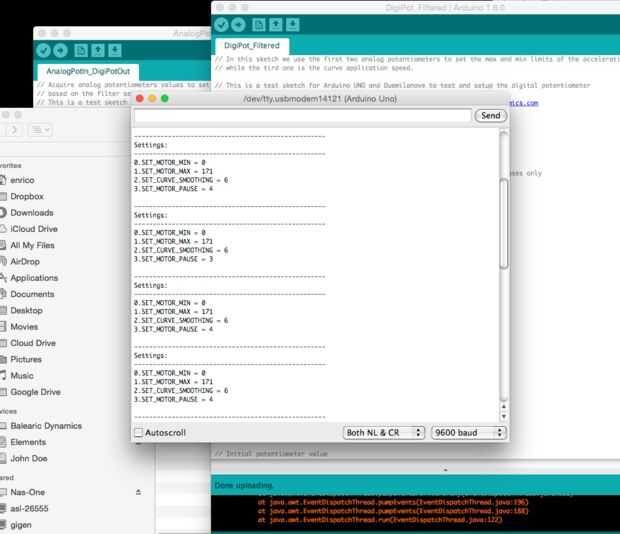Click Upload icon in AnalogPotin_DigiPotOut window
Viewport: 620px width, 534px height.
point(60,50)
